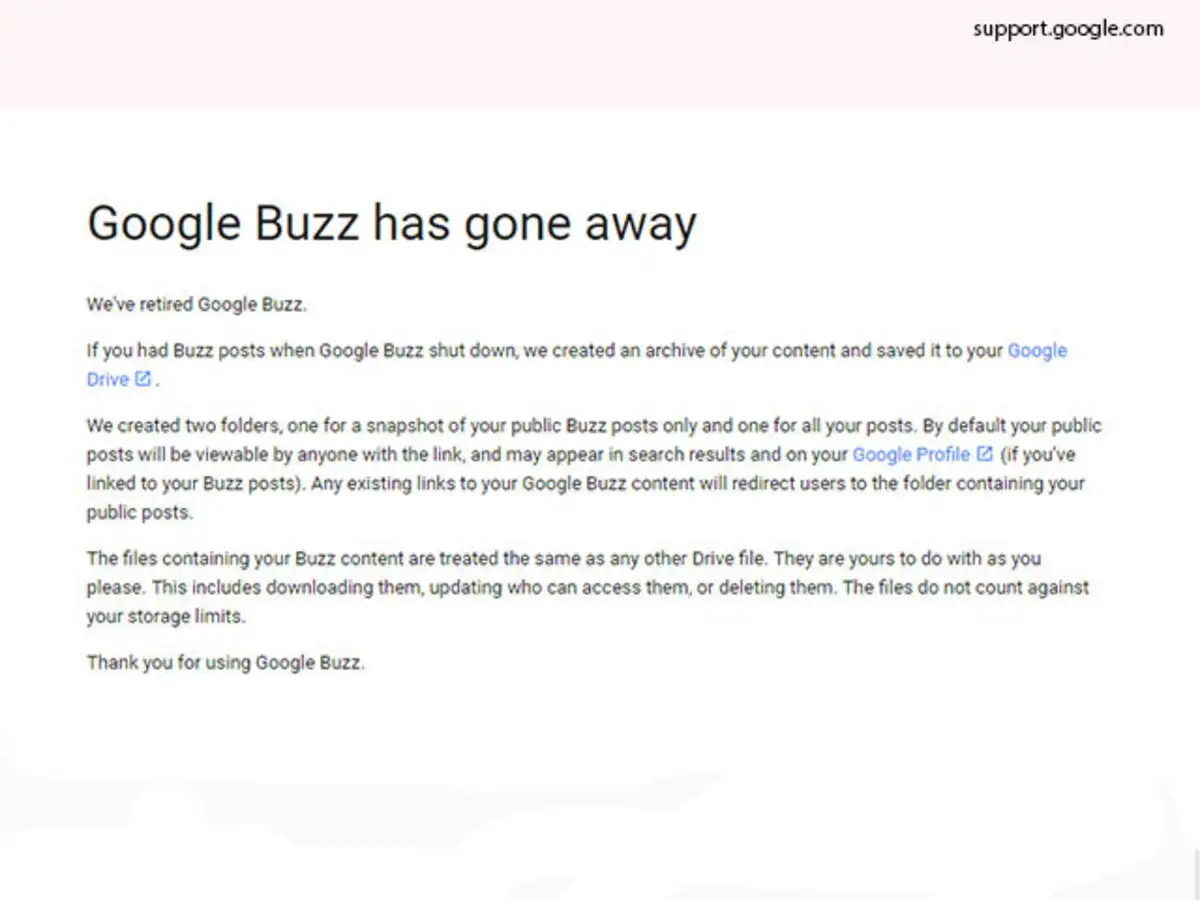Screen dimensions: 1200x900
Task: Click the pink header band at top
Action: coord(500,60)
